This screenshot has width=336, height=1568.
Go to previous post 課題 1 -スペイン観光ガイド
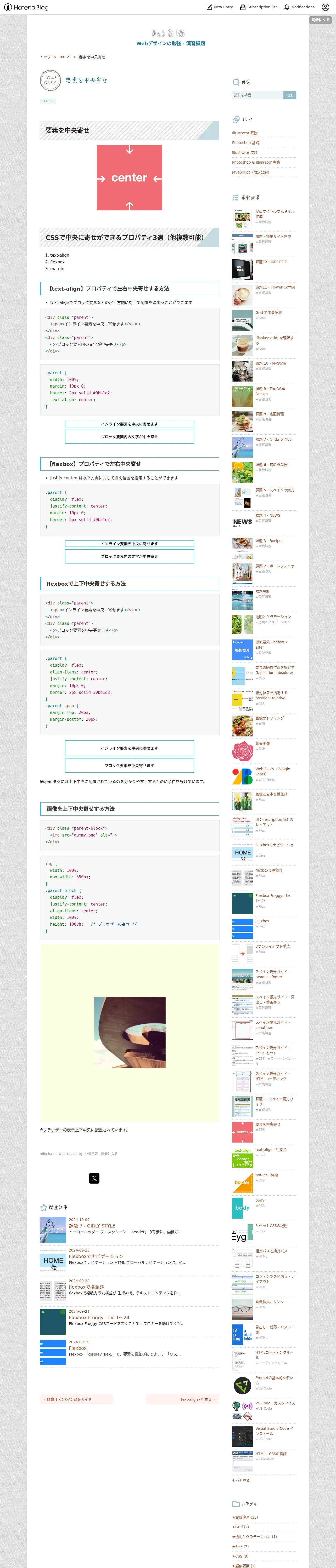pyautogui.click(x=76, y=1399)
